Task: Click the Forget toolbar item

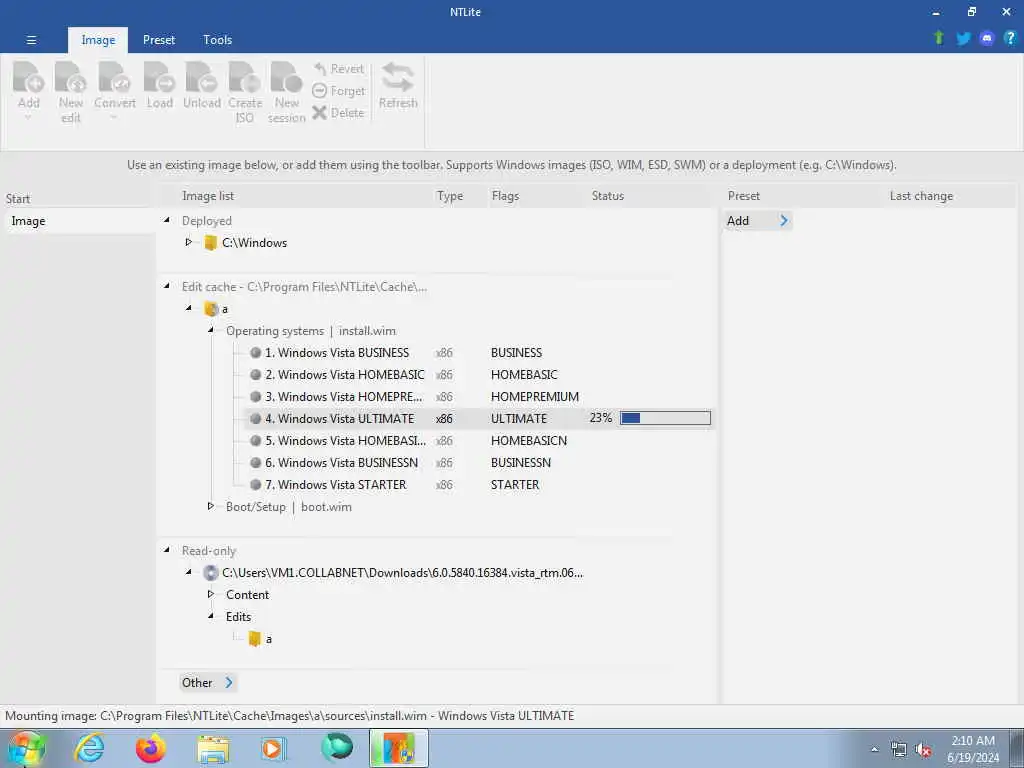Action: point(338,91)
